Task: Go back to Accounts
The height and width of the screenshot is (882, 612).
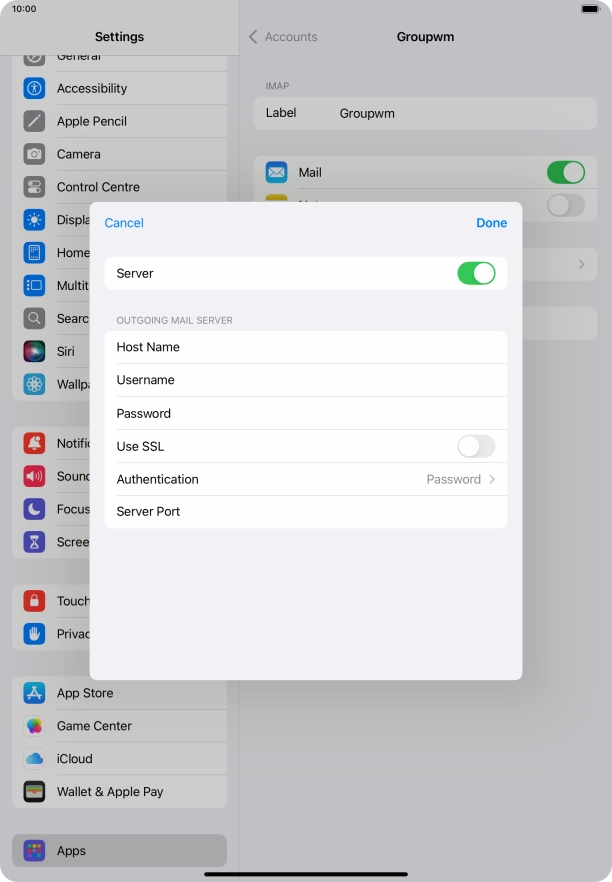Action: coord(283,37)
